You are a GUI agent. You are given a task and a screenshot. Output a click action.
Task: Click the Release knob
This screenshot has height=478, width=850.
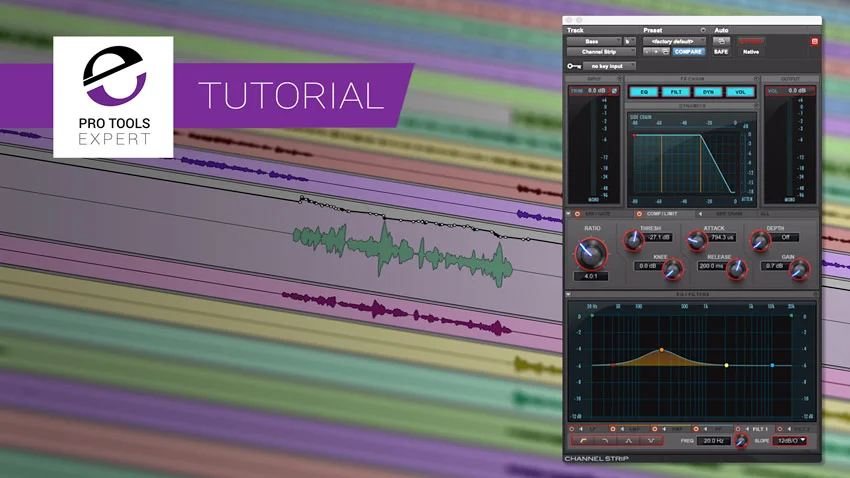[x=736, y=269]
